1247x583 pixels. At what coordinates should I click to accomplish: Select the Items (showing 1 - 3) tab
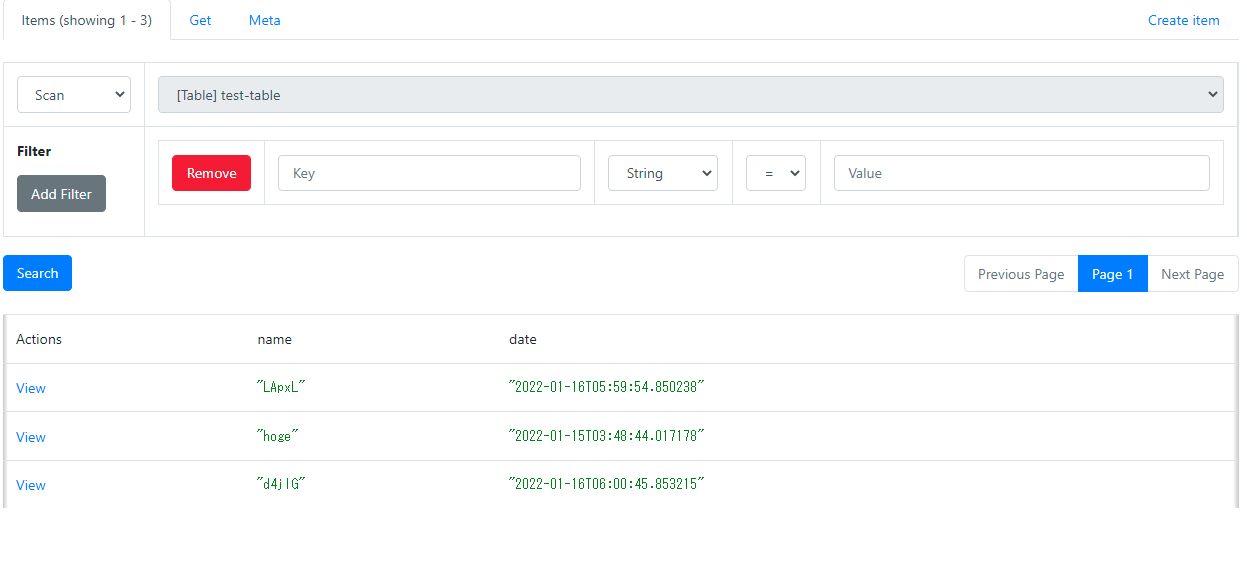point(86,20)
